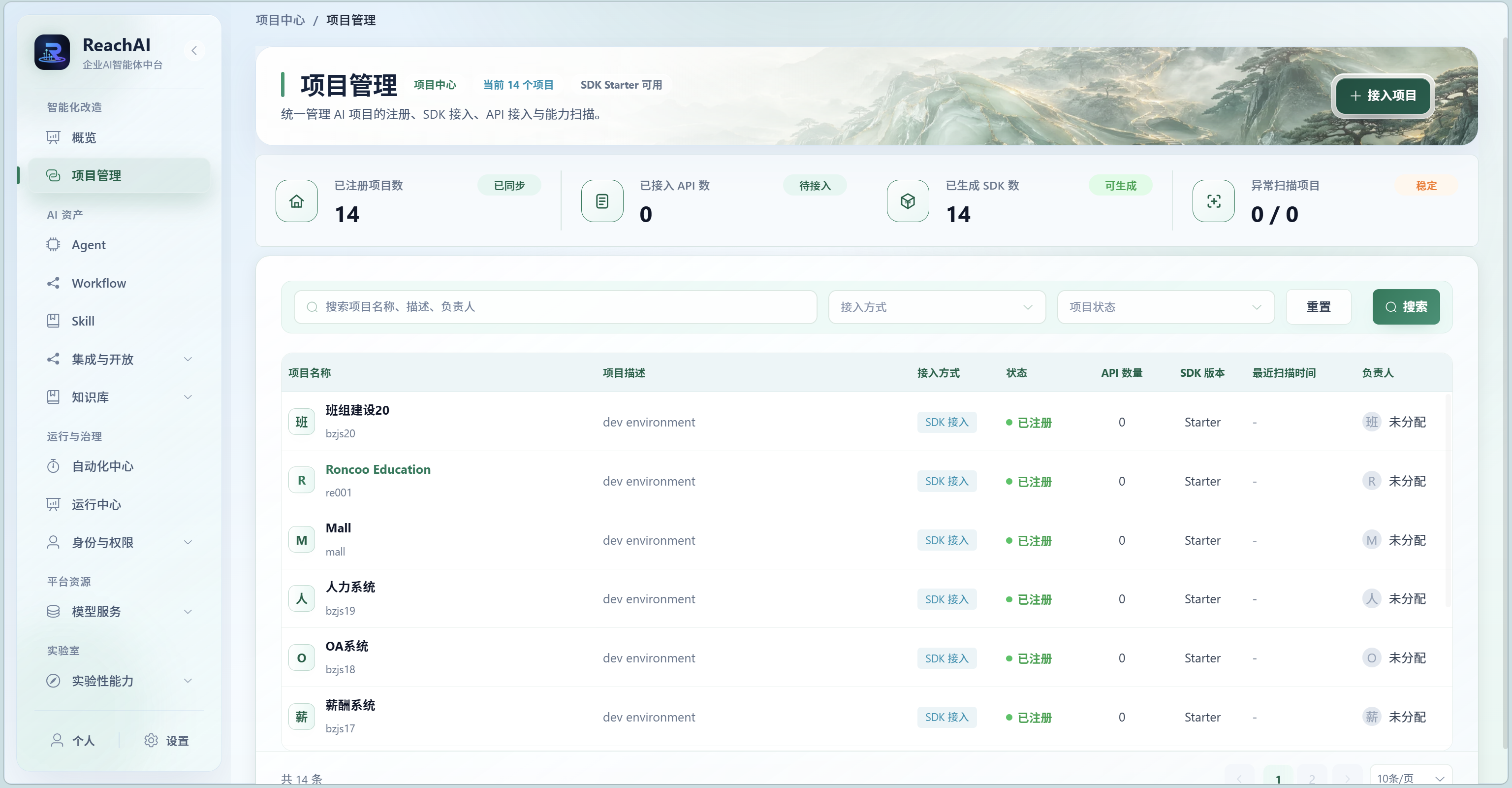Click the 实验性能力 compass icon

54,681
